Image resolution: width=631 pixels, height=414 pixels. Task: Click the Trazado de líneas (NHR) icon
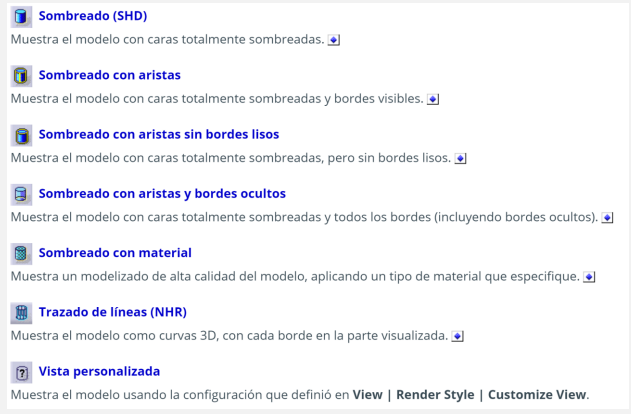point(20,312)
